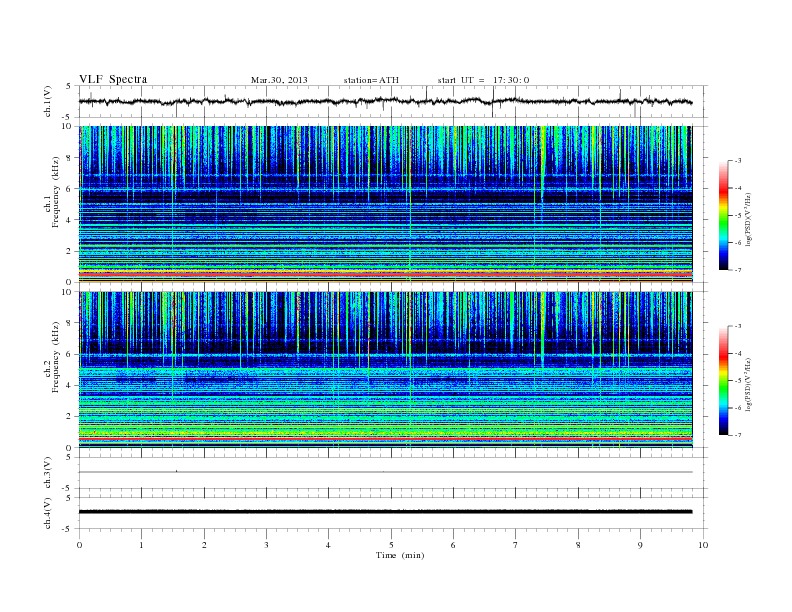Click the "7" tick label on time axis
This screenshot has height=612, width=792.
(x=516, y=545)
